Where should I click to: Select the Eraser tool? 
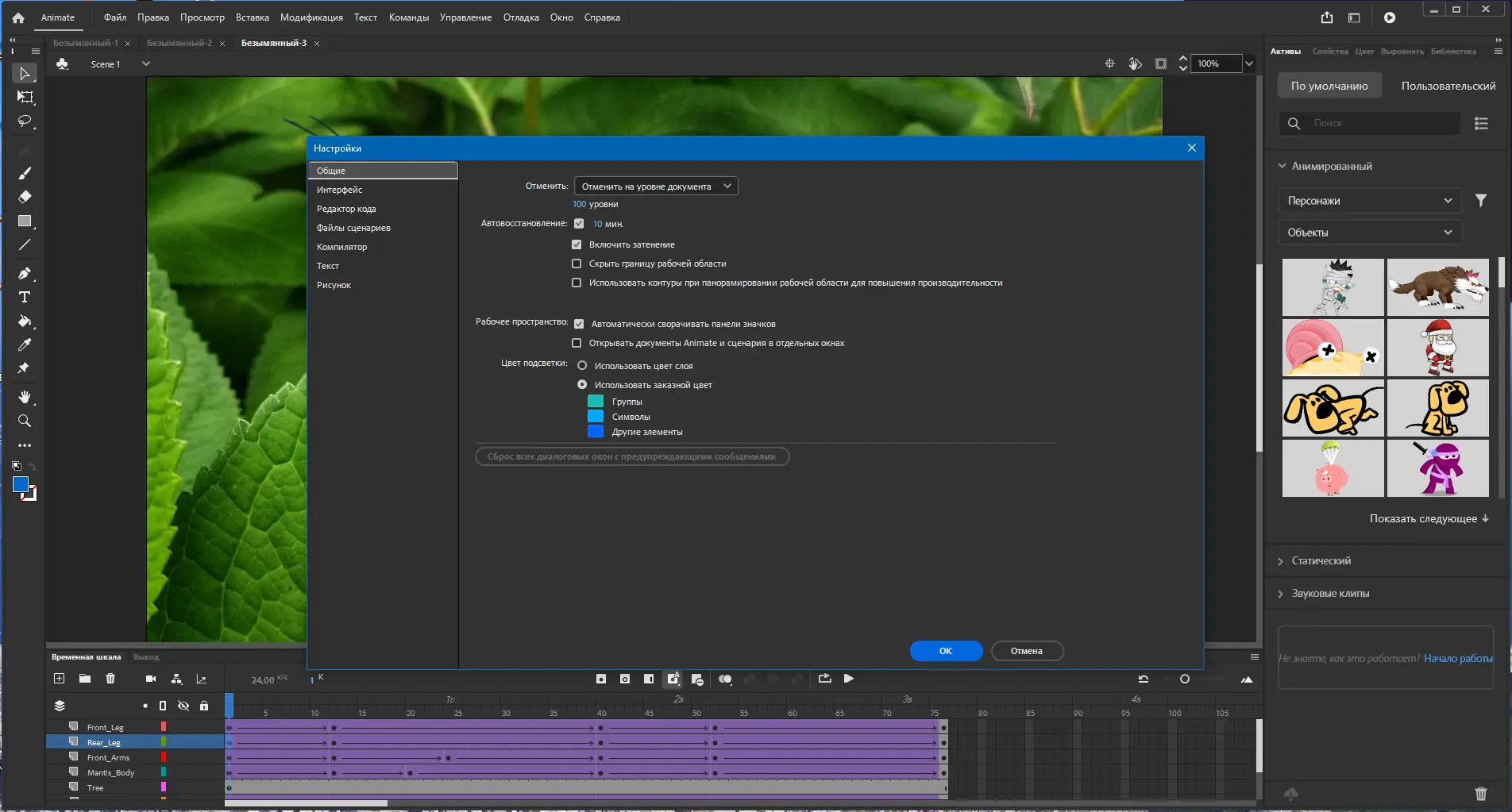pos(25,197)
